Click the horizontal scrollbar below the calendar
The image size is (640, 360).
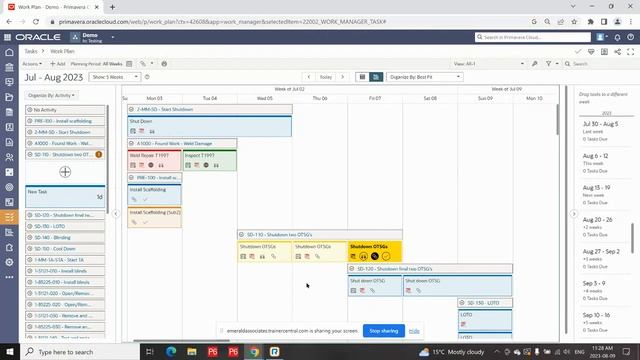pyautogui.click(x=182, y=340)
